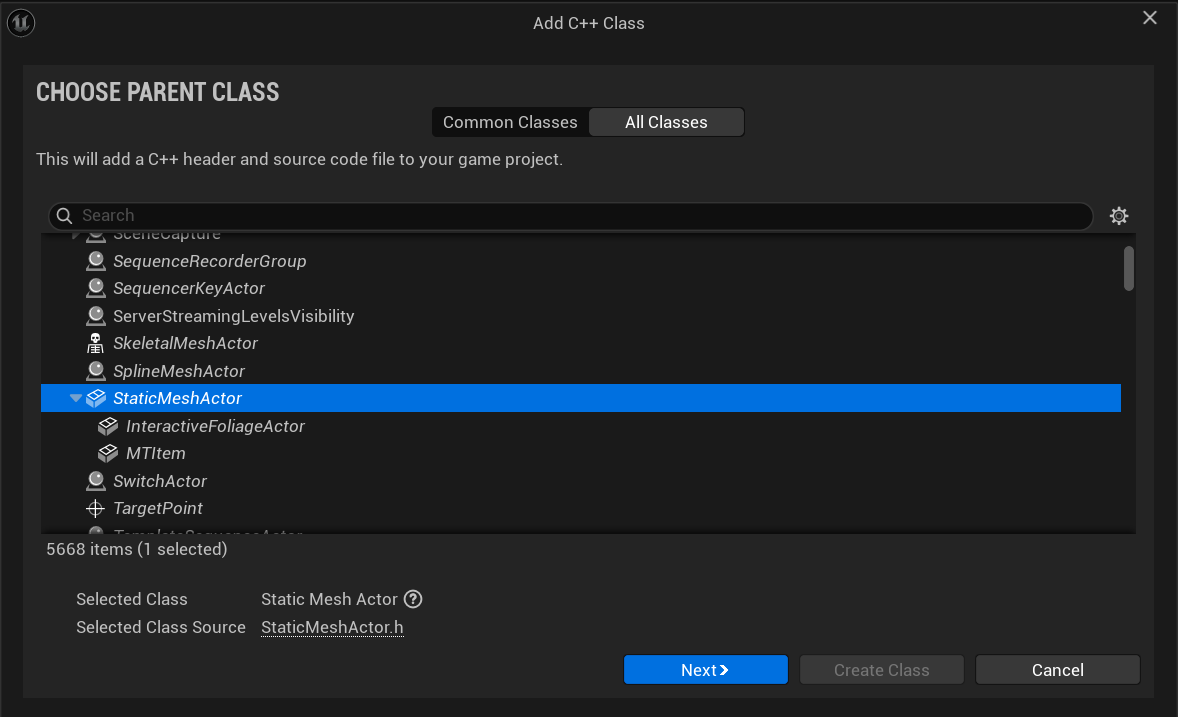Screen dimensions: 1178x717
Task: Click TargetPoint crosshair icon
Action: click(95, 509)
